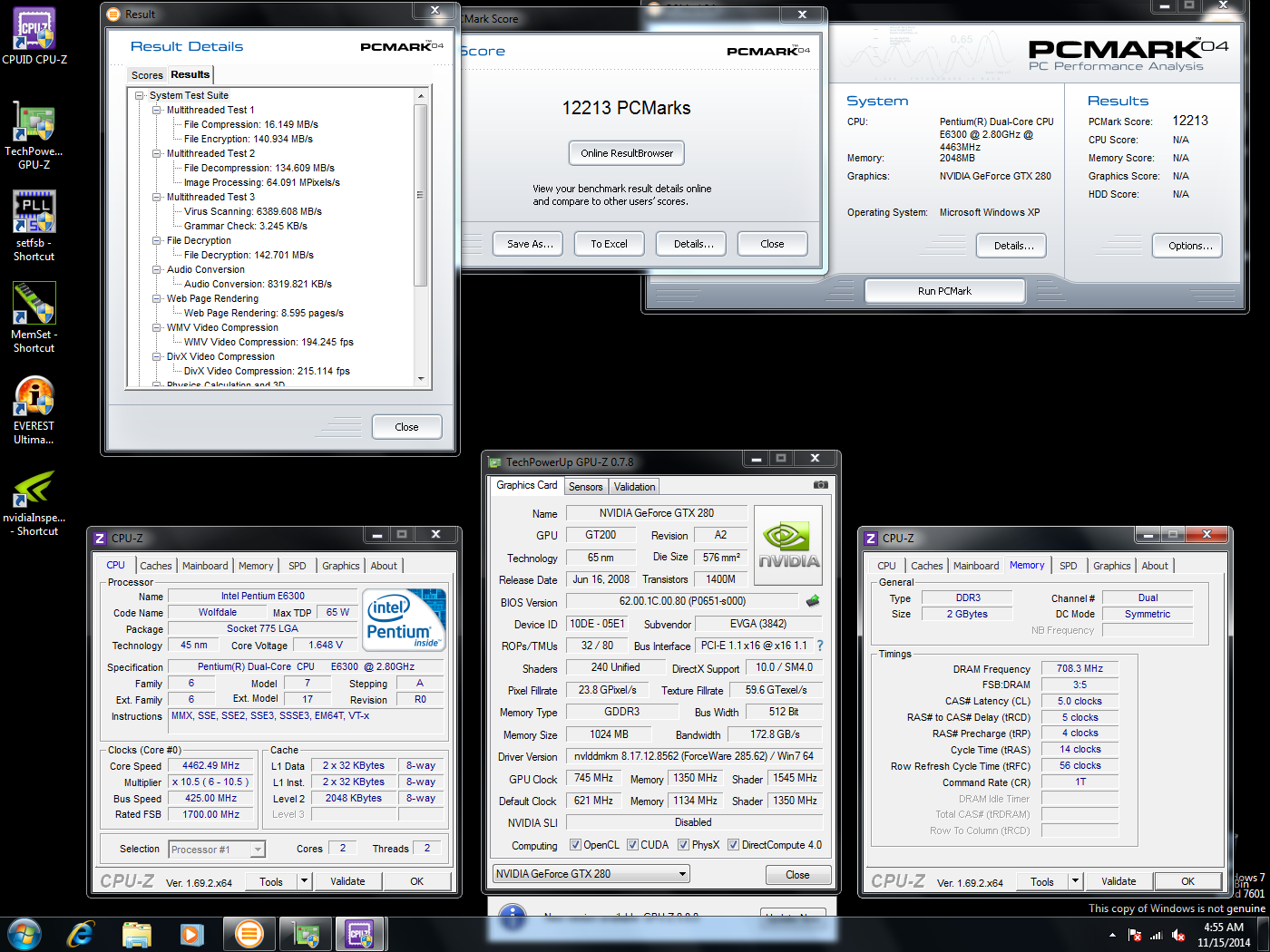
Task: Open the Caches tab in the left CPU-Z window
Action: click(156, 566)
